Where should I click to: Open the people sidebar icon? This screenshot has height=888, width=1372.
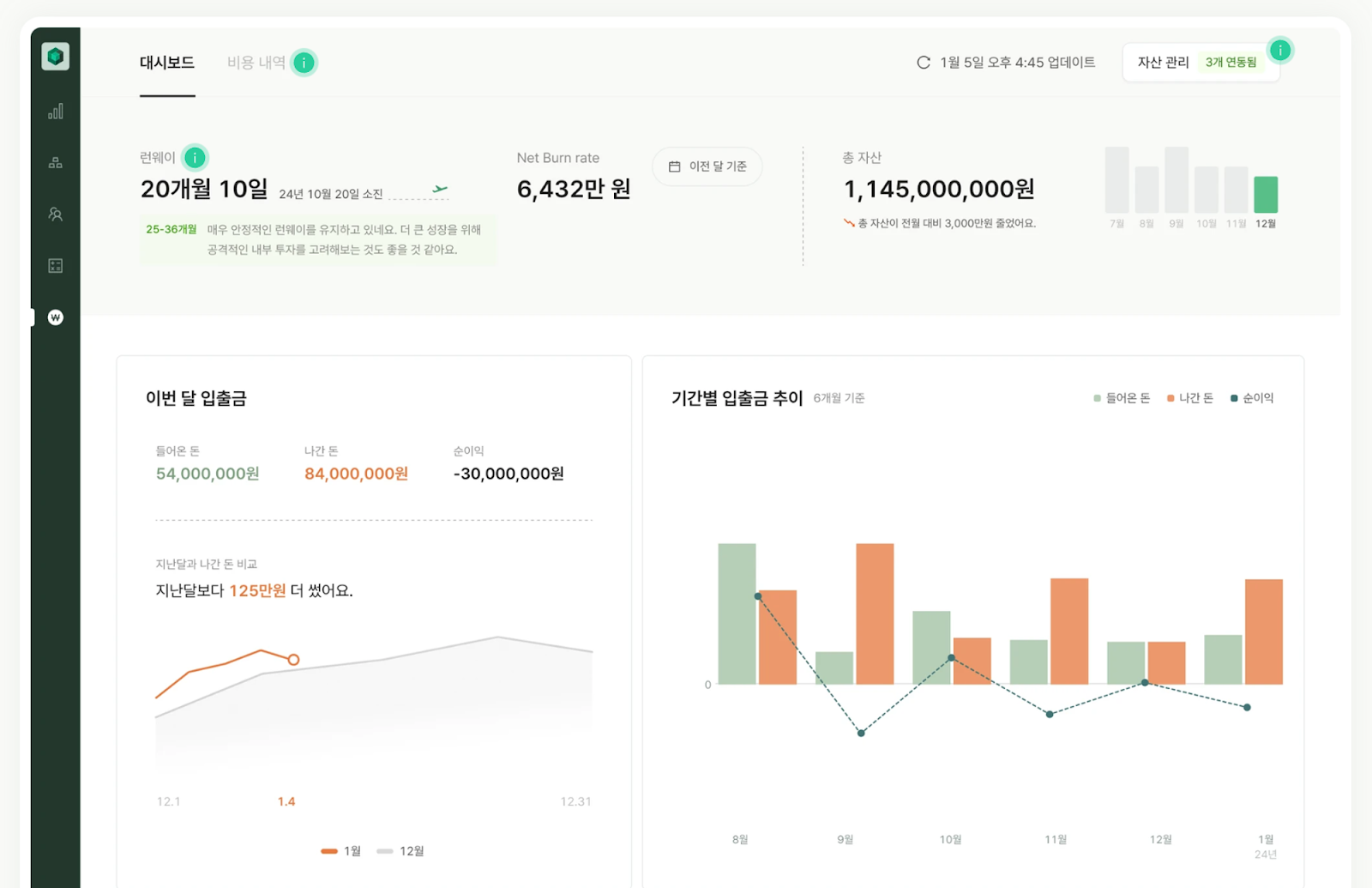click(x=56, y=214)
